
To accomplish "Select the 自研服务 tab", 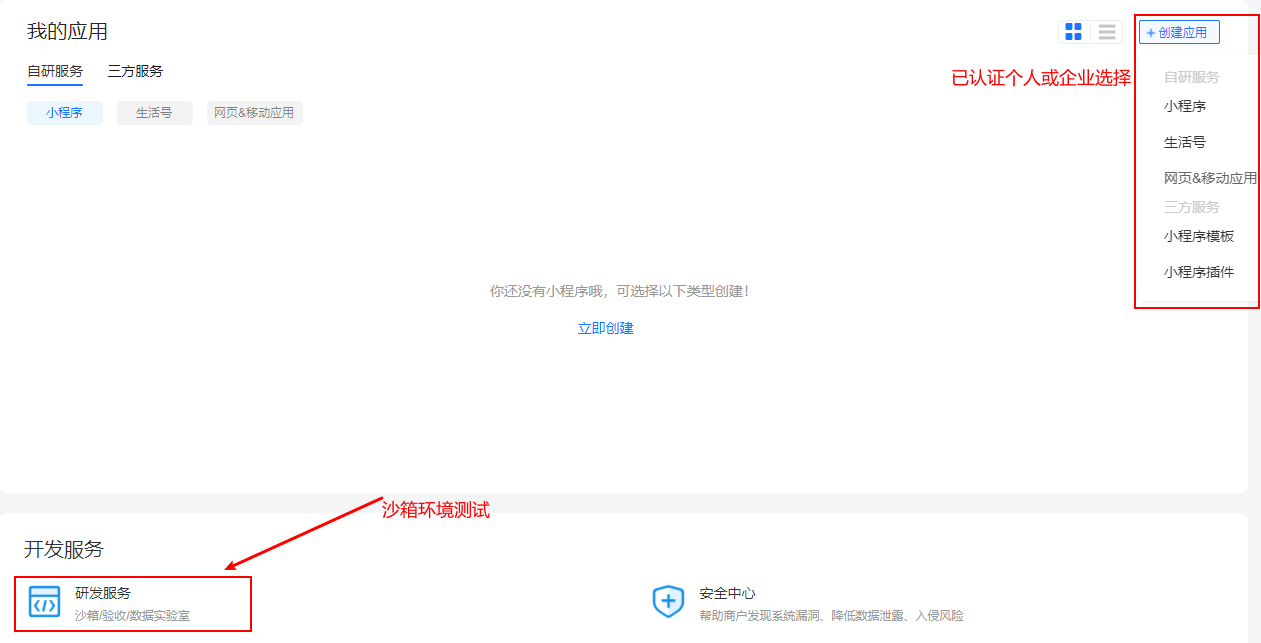I will click(x=55, y=71).
